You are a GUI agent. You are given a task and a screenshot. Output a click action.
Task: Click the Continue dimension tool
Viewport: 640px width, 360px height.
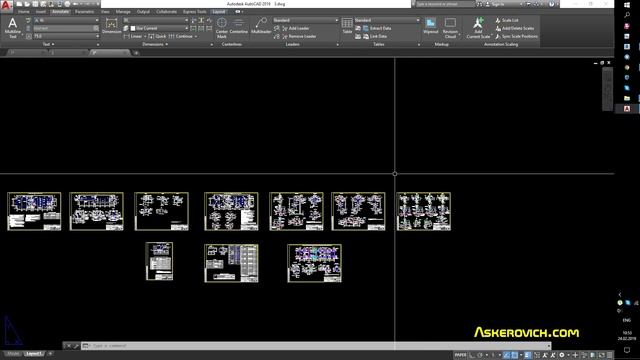pos(180,36)
